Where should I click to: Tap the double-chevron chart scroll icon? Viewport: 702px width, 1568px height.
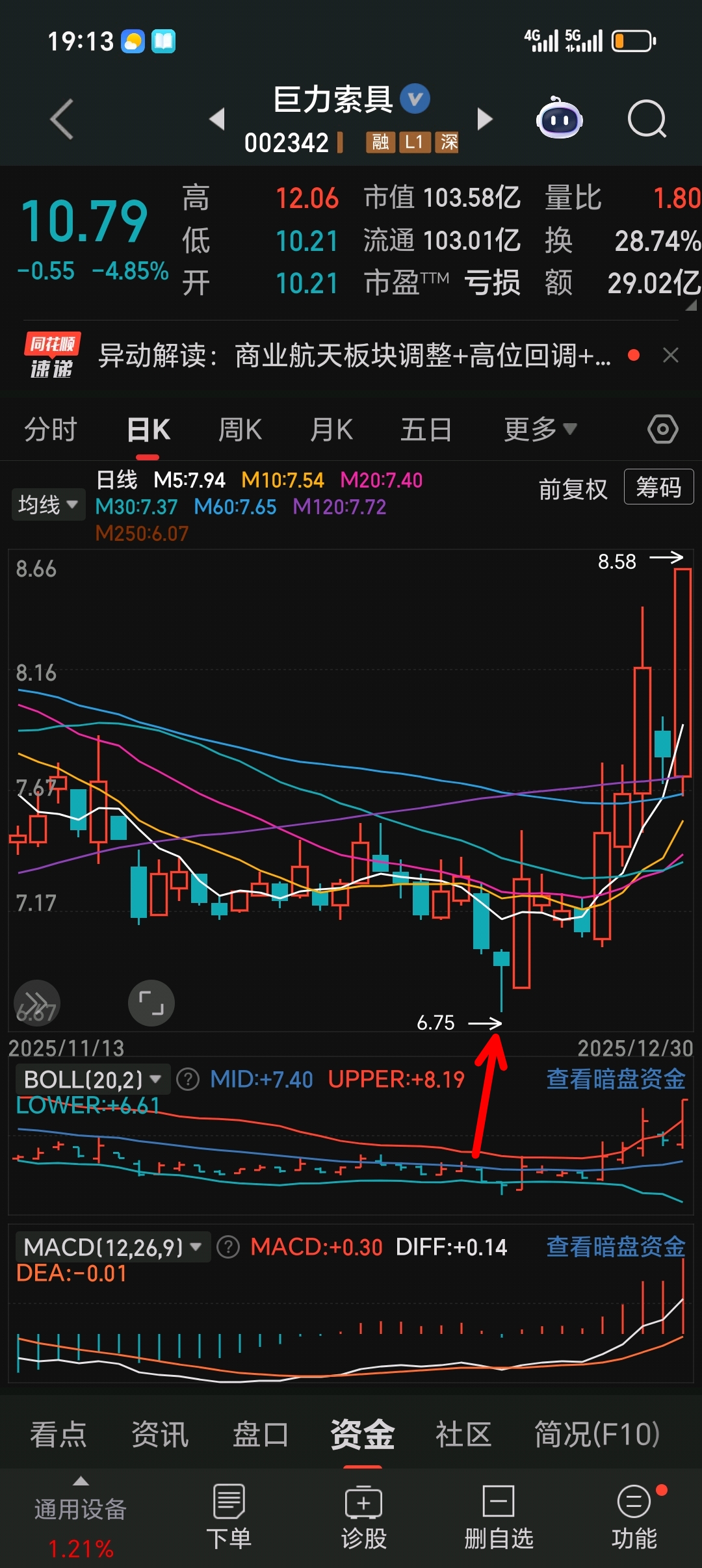pos(37,1002)
